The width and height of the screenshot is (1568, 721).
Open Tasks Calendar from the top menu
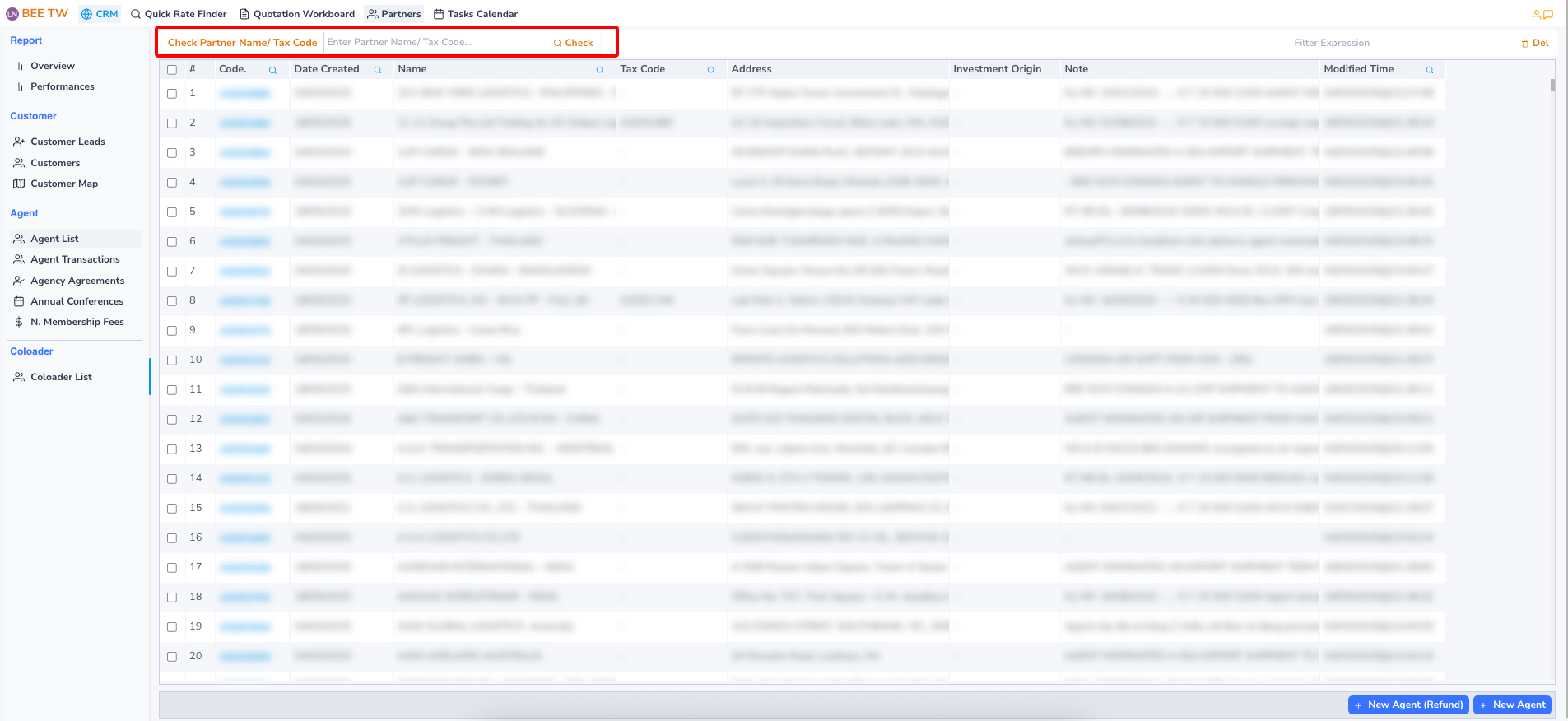tap(476, 14)
